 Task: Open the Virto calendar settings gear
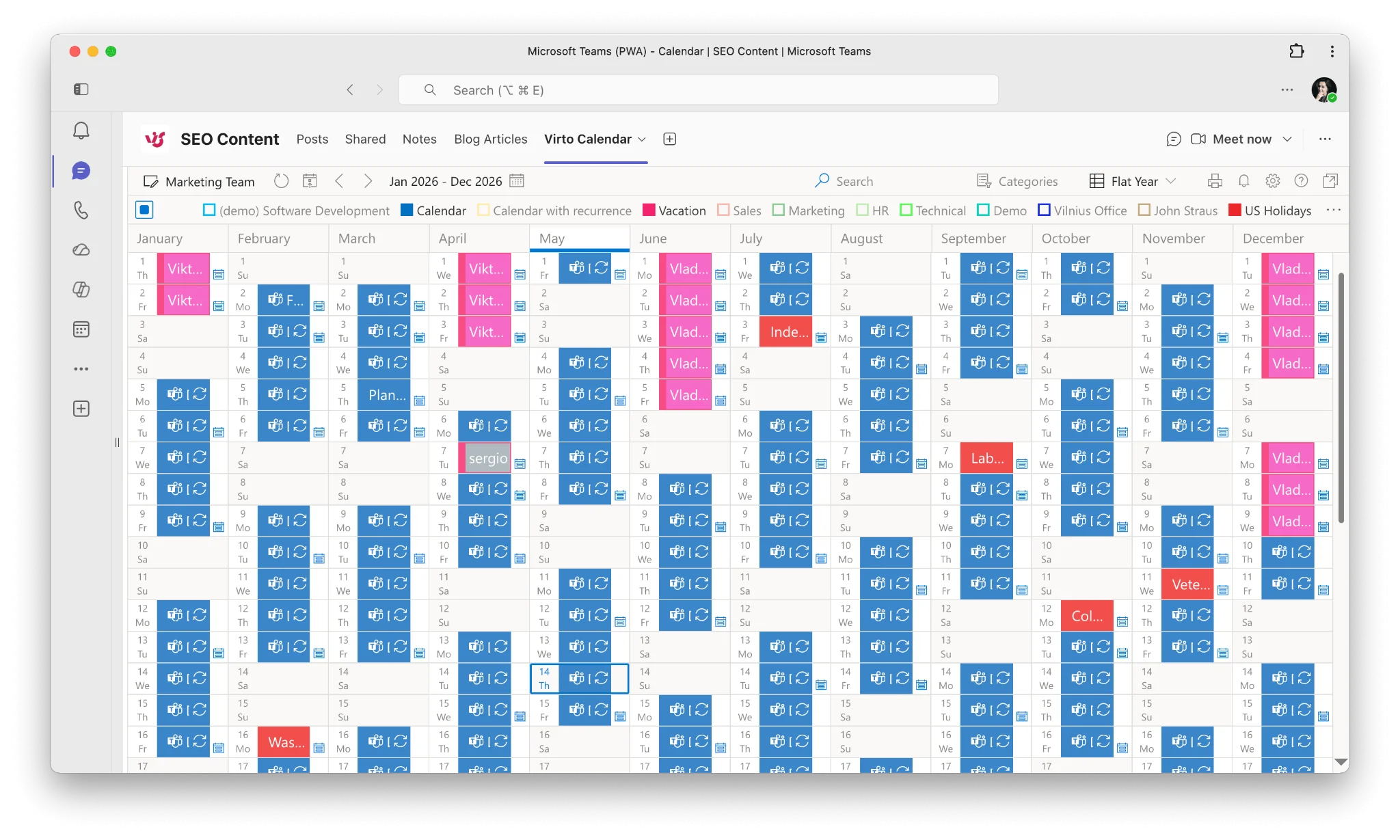1272,181
